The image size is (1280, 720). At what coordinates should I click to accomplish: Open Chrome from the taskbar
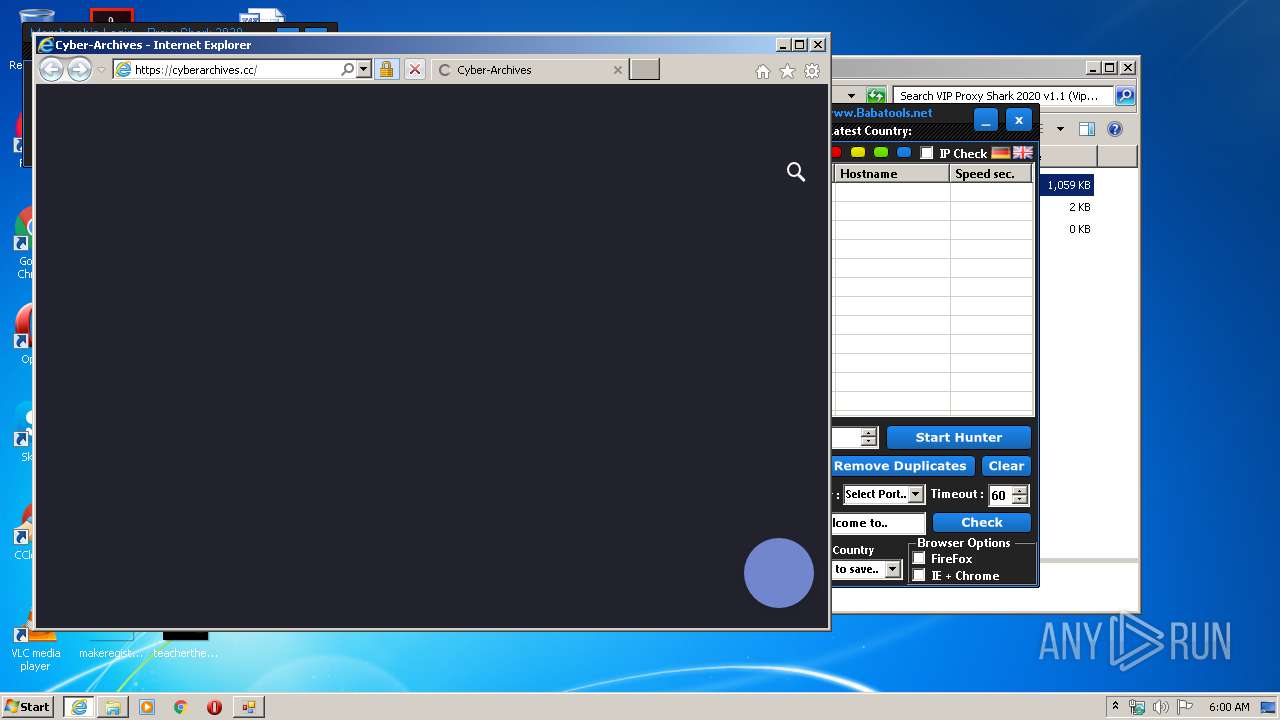click(181, 707)
